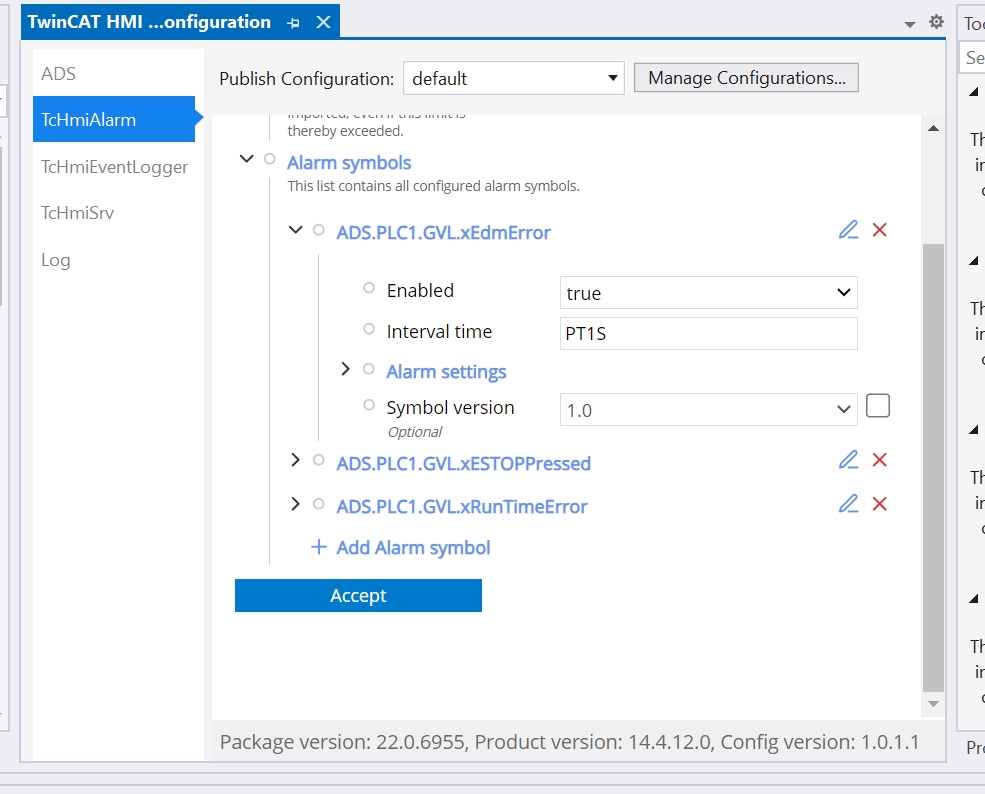Click the Interval time PT1S field
The height and width of the screenshot is (794, 985).
pos(709,334)
